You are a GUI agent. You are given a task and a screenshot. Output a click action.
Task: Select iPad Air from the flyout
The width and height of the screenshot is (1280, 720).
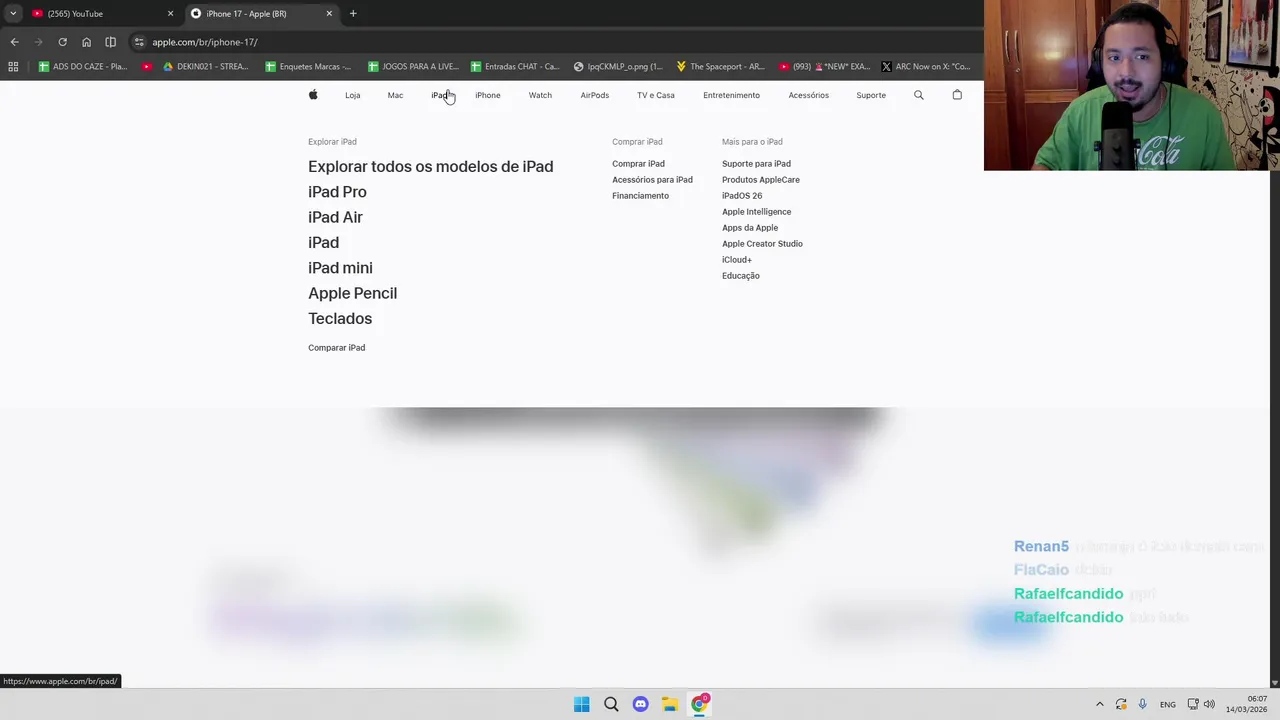[335, 217]
